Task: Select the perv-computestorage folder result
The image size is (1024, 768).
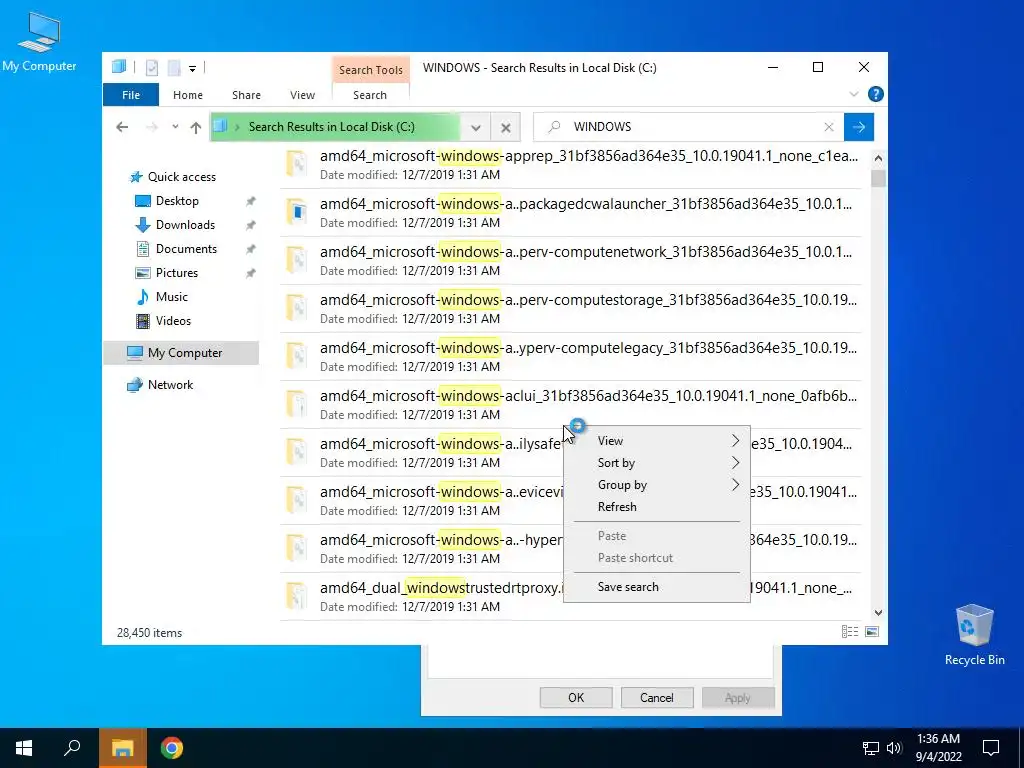Action: click(570, 308)
